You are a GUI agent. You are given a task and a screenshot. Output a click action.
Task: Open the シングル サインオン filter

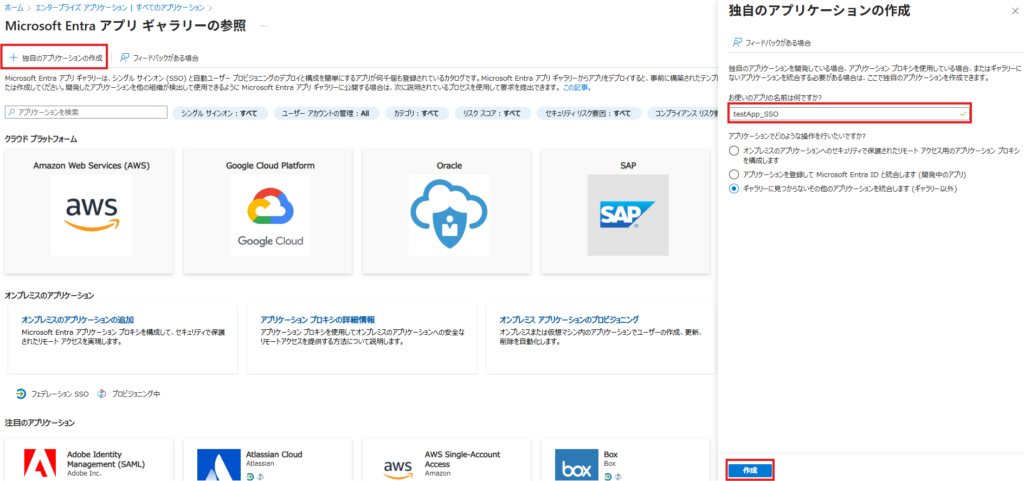[x=219, y=113]
